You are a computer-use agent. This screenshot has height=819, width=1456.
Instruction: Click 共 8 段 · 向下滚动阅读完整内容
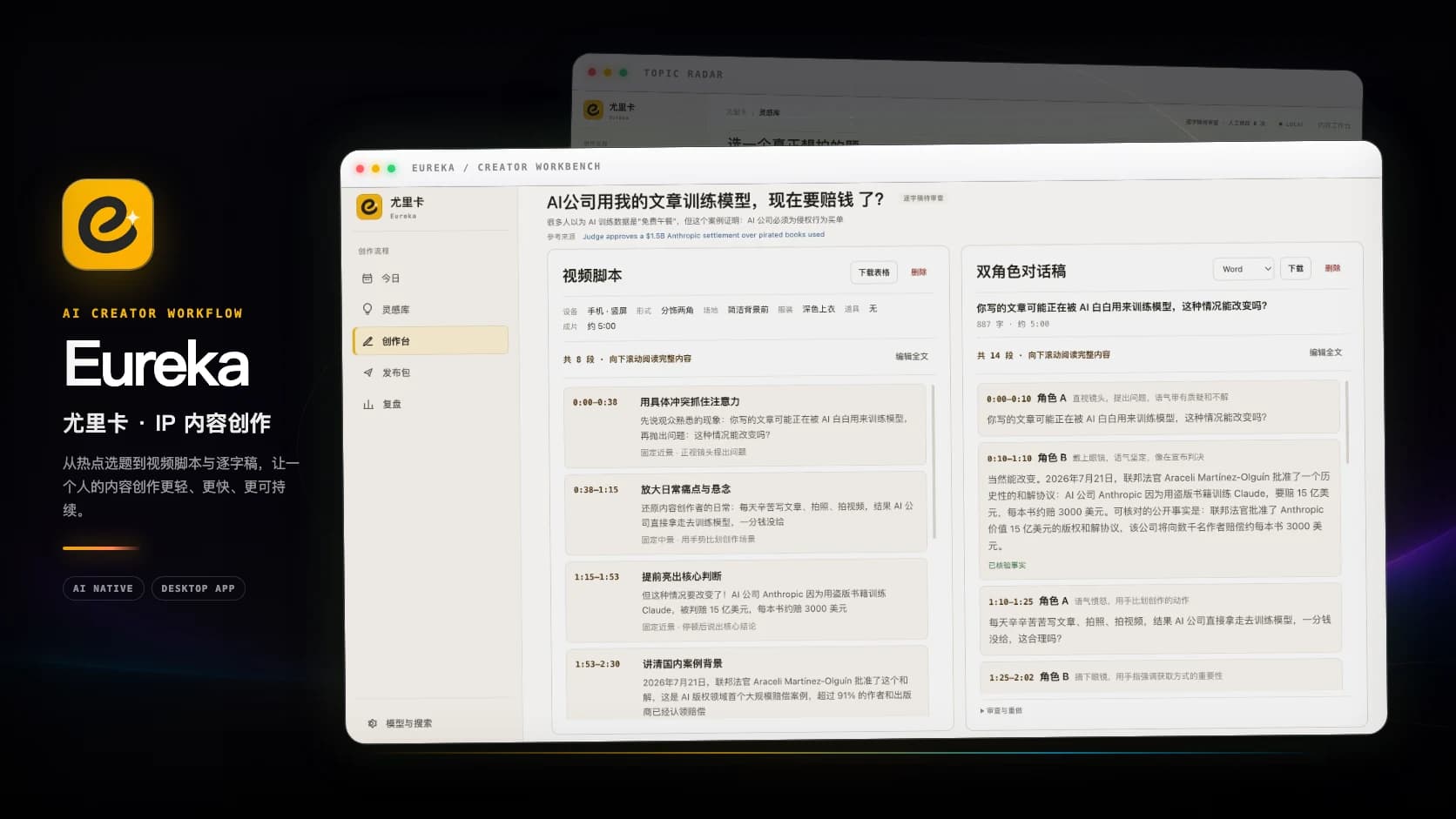coord(627,359)
